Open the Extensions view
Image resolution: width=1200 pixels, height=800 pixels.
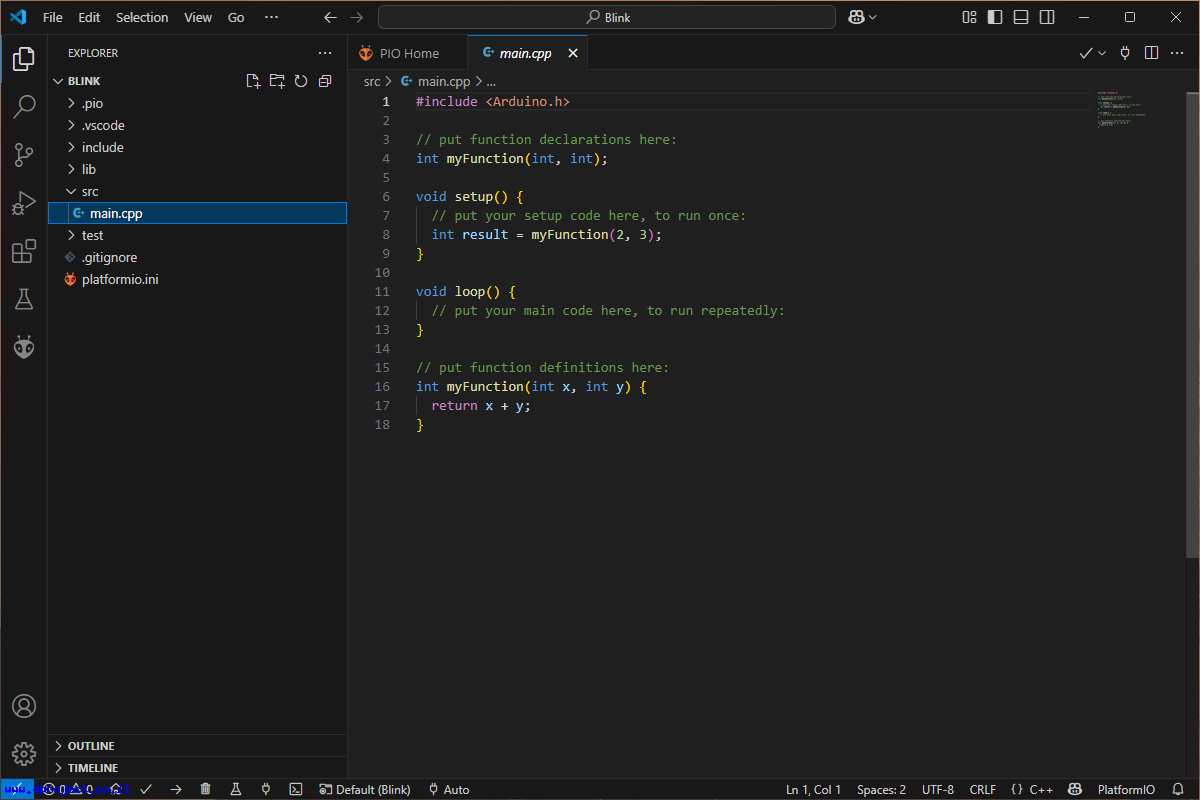[x=24, y=251]
